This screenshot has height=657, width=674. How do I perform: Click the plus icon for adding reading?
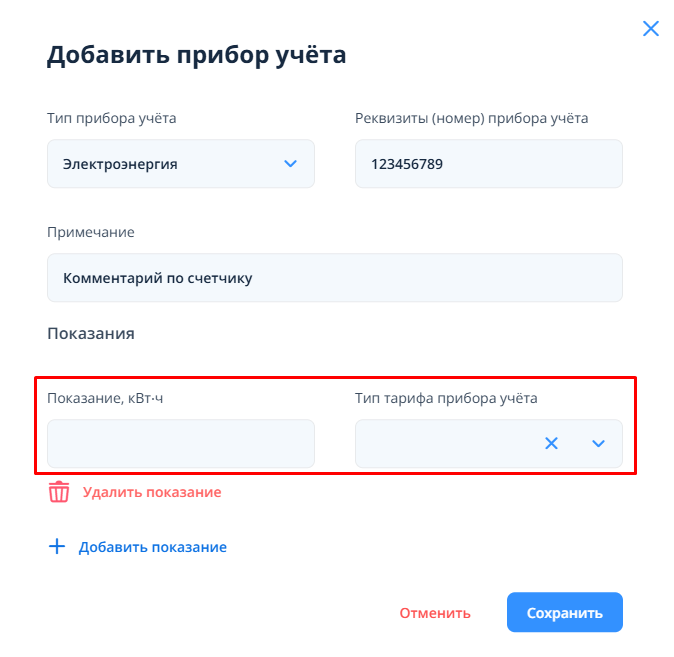57,547
